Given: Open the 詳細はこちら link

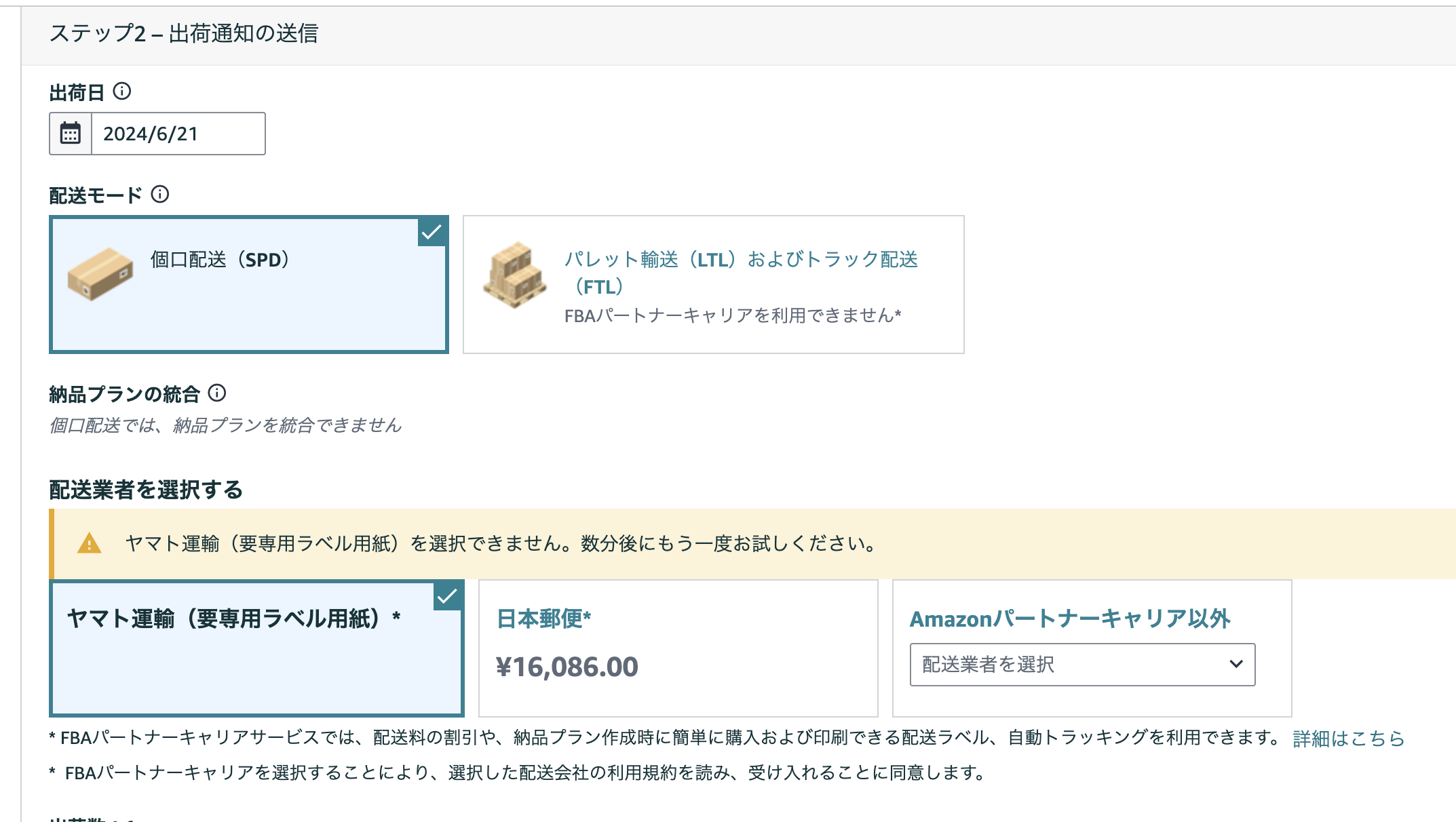Looking at the screenshot, I should (x=1349, y=738).
